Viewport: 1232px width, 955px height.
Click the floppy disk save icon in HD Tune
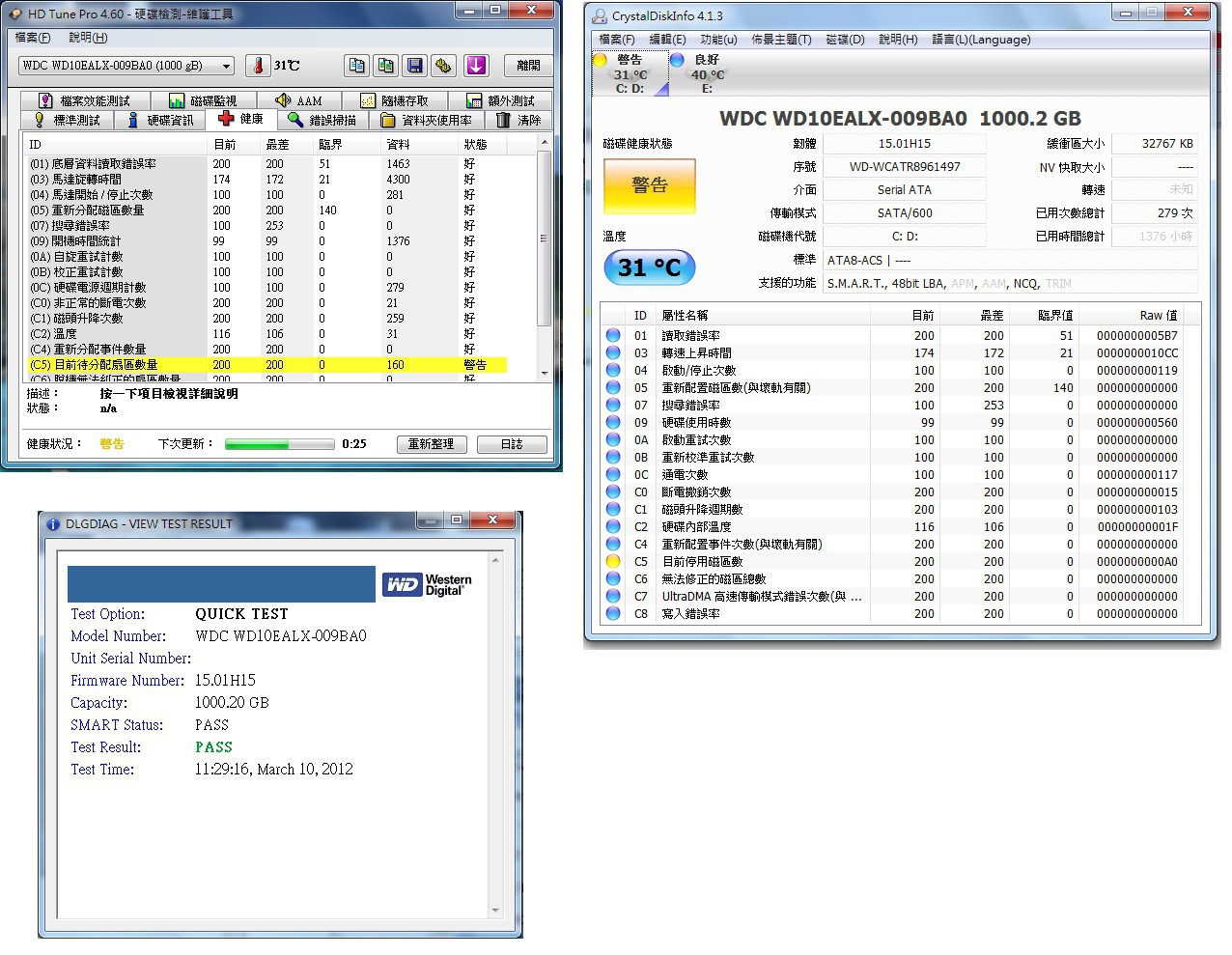(x=415, y=66)
